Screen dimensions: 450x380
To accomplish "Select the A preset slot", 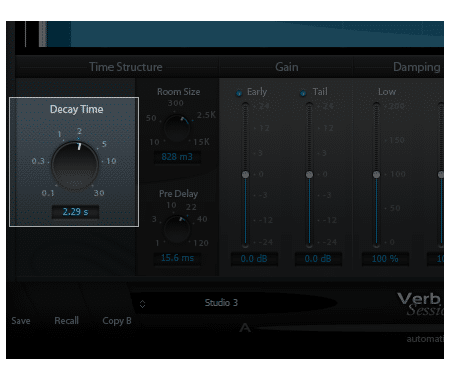I will pyautogui.click(x=245, y=328).
